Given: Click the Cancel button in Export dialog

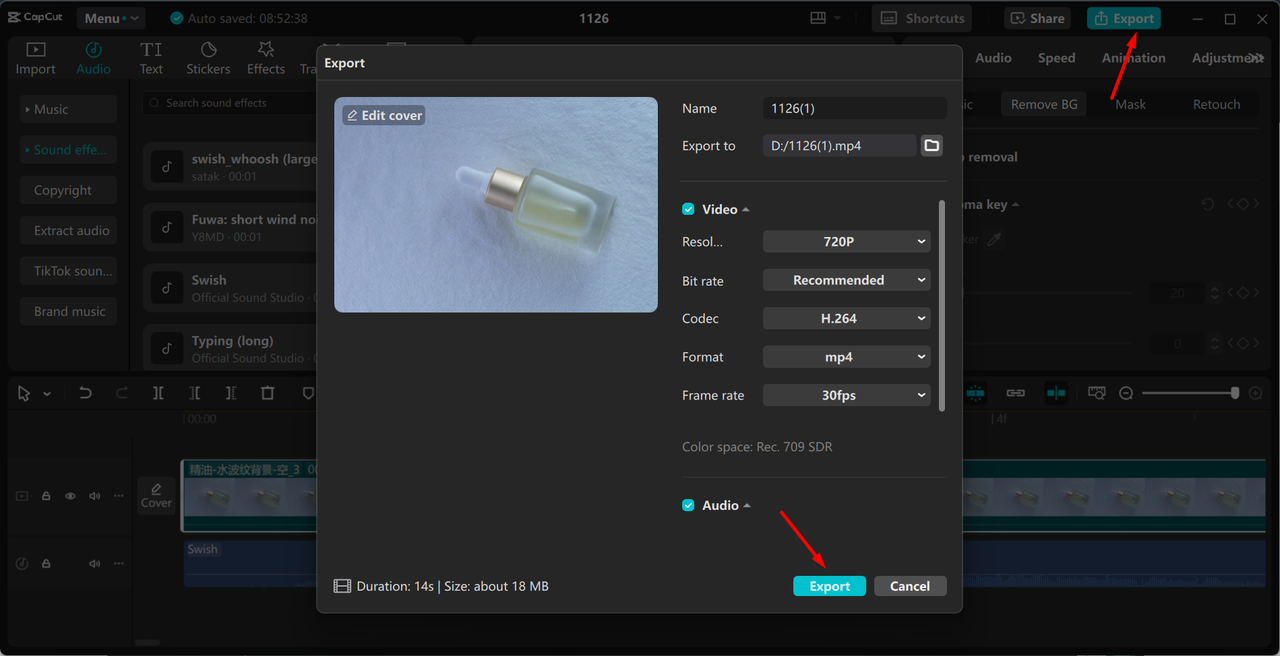Looking at the screenshot, I should tap(910, 586).
